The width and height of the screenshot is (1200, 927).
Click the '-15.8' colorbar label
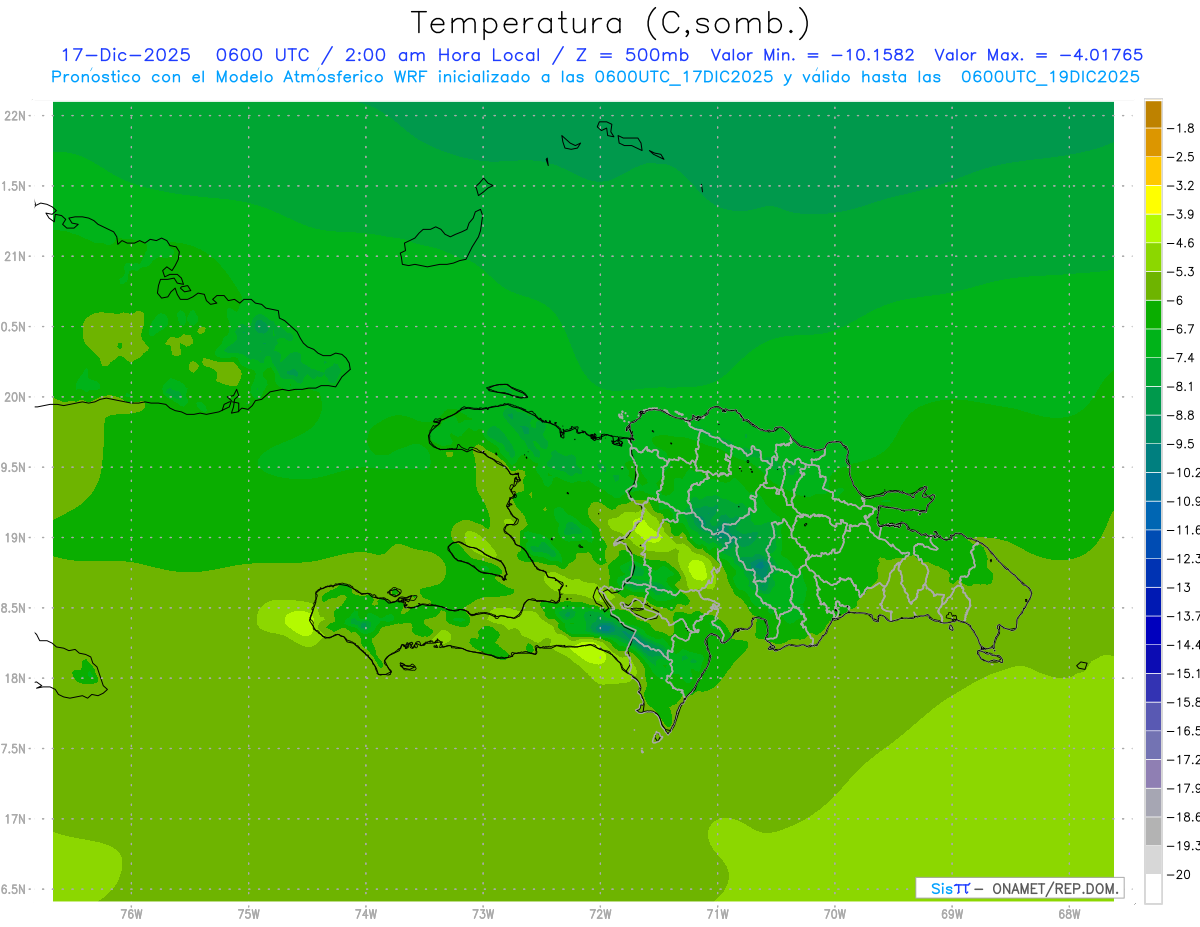[1184, 702]
